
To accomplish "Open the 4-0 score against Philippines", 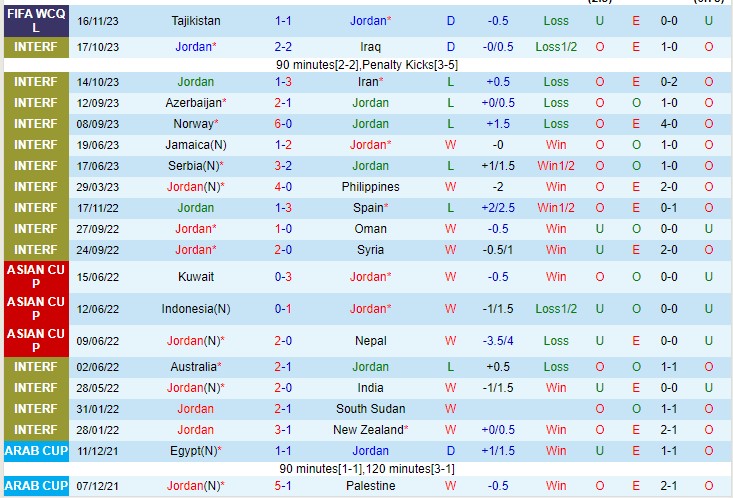I will [x=283, y=187].
